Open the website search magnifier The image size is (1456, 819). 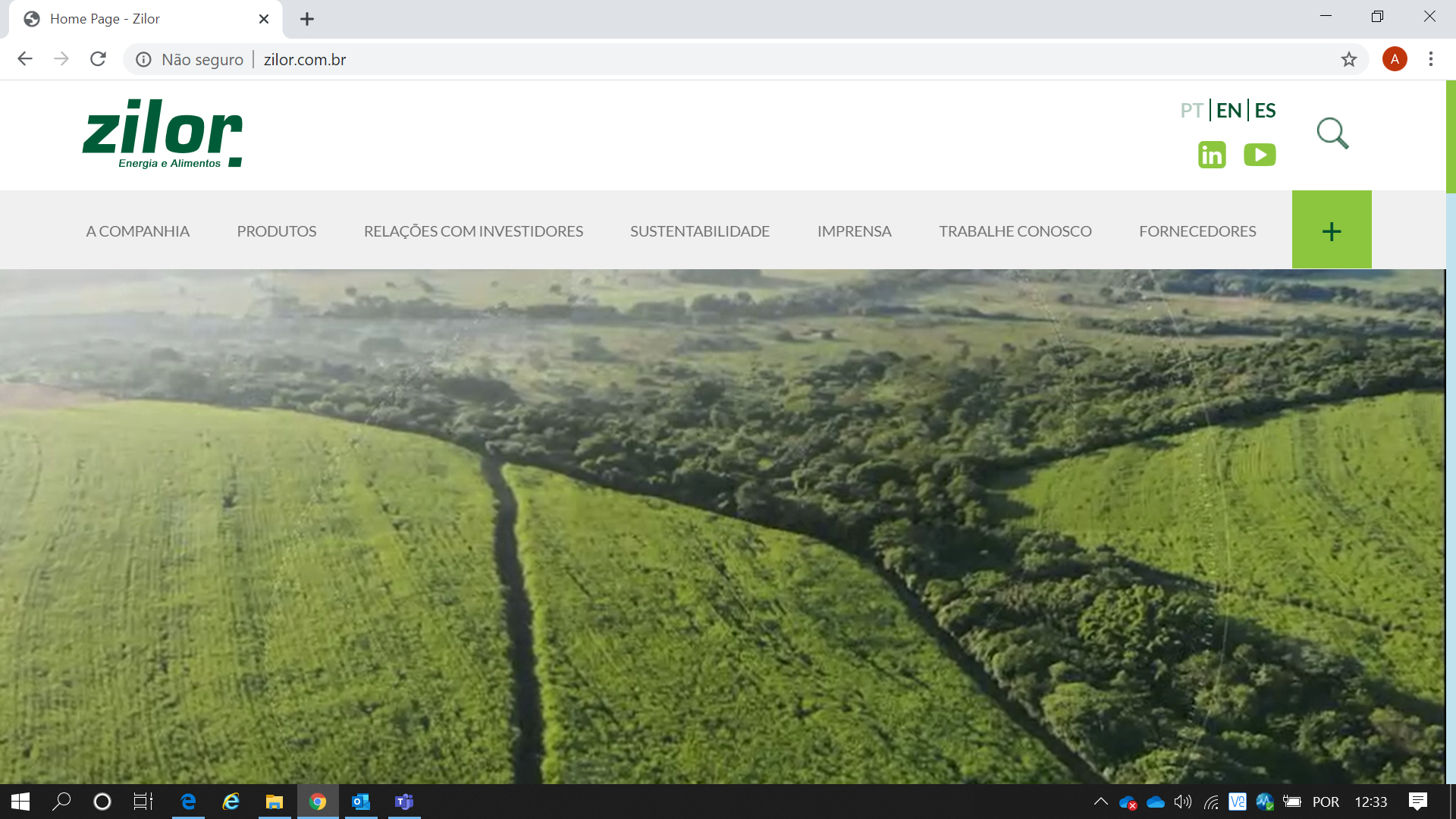point(1332,133)
